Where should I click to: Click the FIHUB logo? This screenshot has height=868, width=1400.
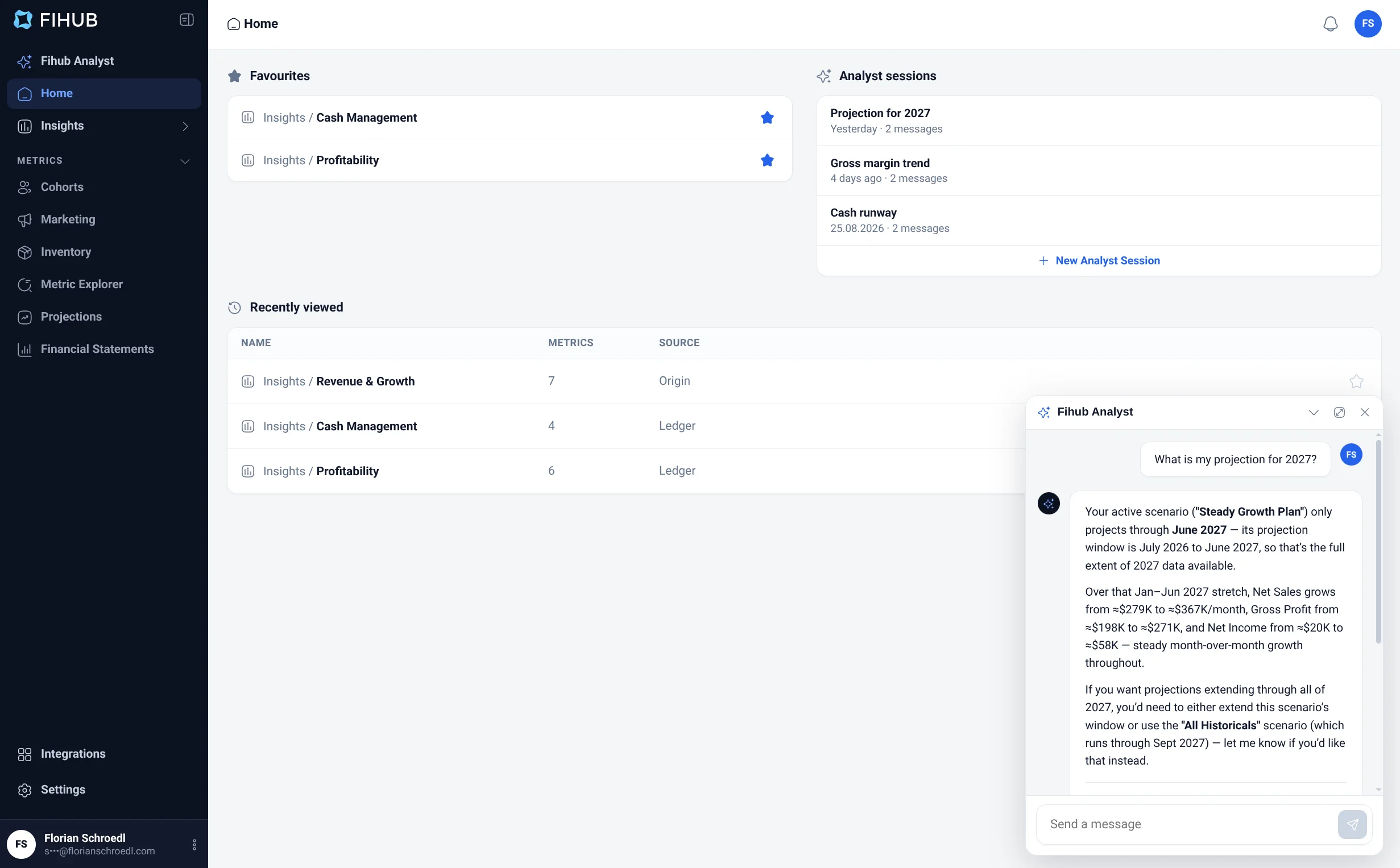[x=56, y=20]
